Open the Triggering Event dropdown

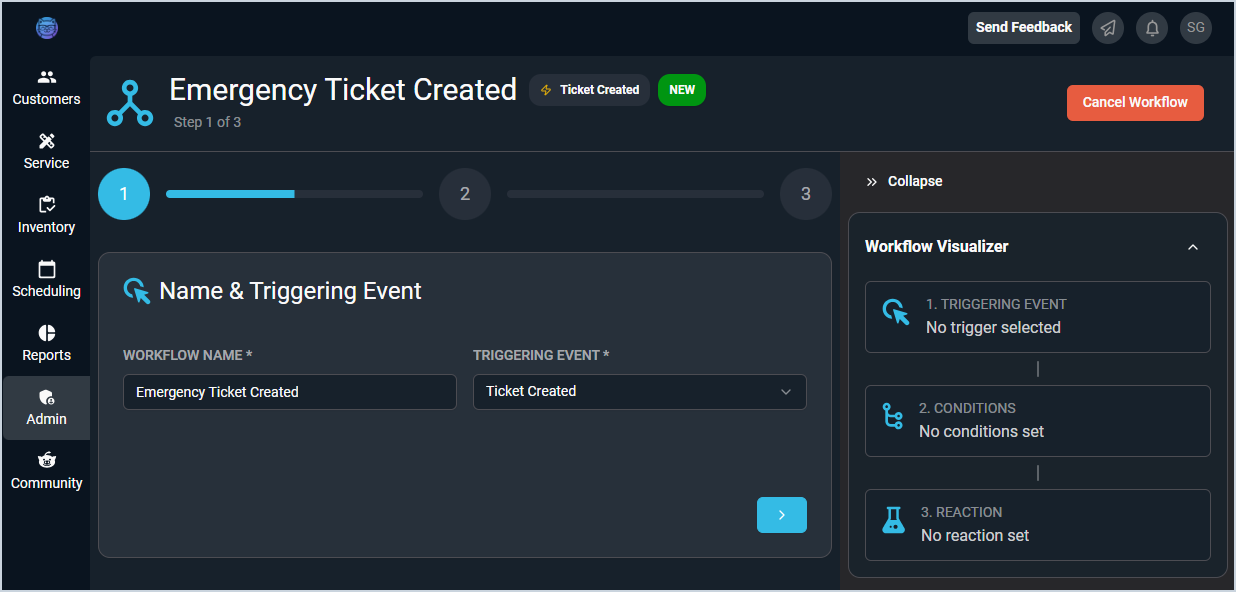[x=640, y=392]
